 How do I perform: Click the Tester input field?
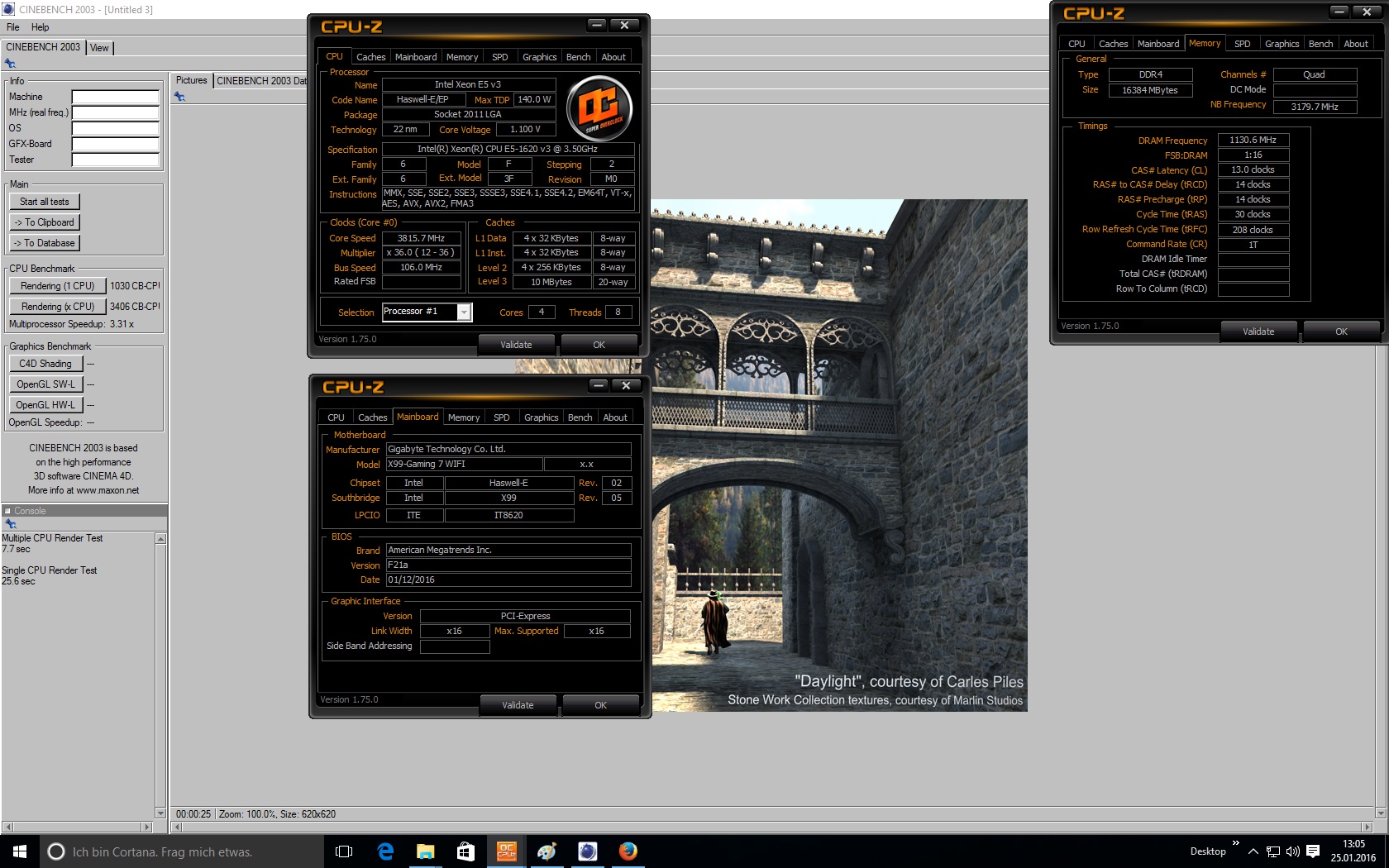click(116, 160)
